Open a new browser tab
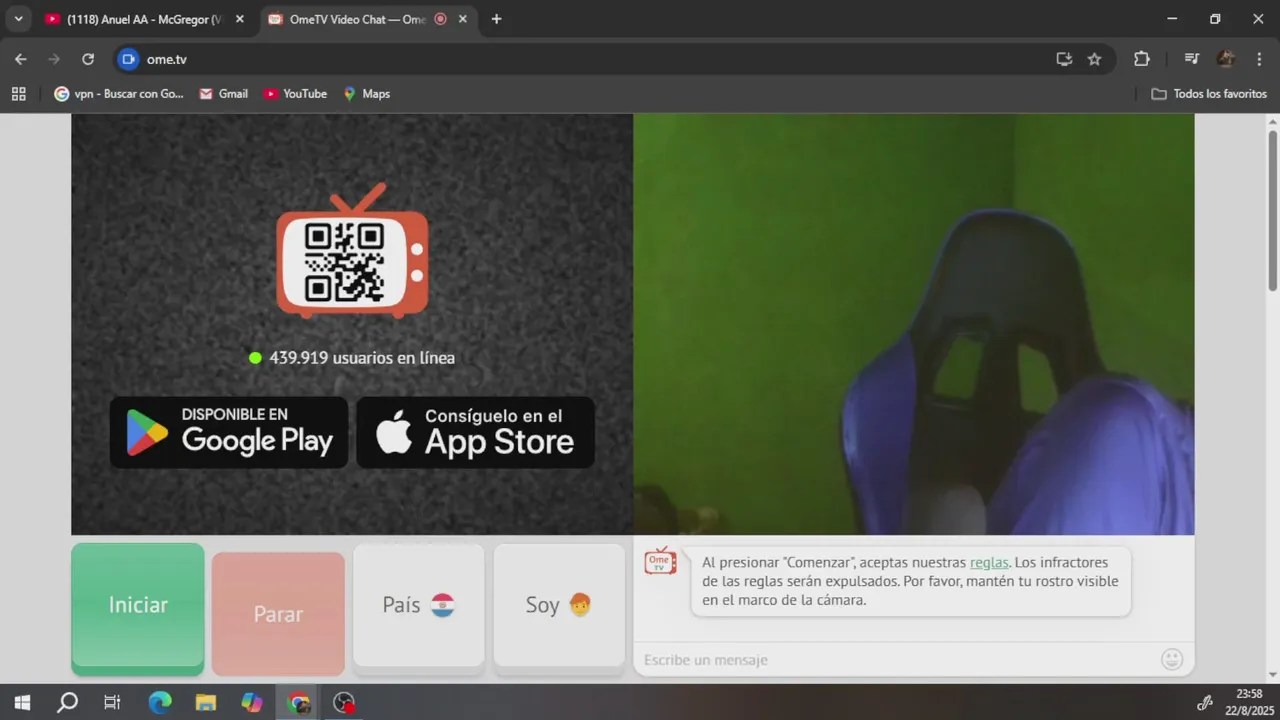1280x720 pixels. click(x=496, y=19)
